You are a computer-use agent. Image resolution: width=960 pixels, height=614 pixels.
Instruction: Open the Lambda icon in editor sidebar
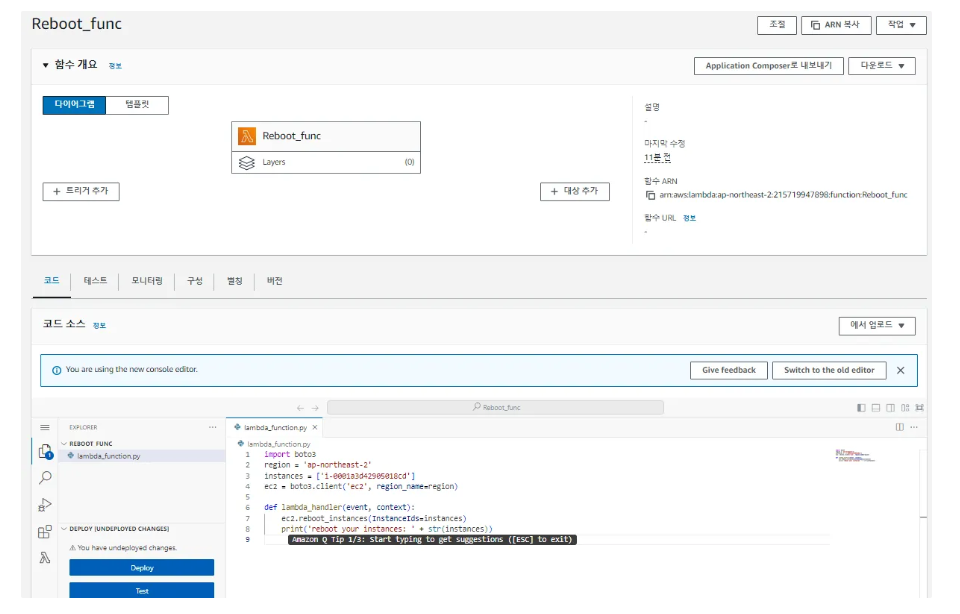pos(45,558)
